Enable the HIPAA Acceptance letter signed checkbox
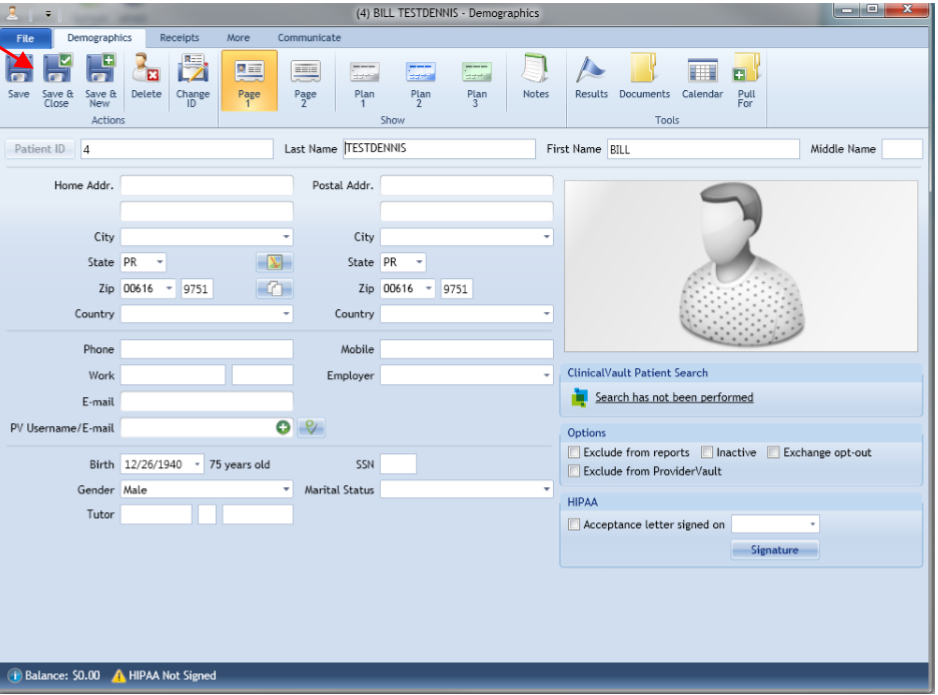The image size is (938, 695). pos(574,525)
